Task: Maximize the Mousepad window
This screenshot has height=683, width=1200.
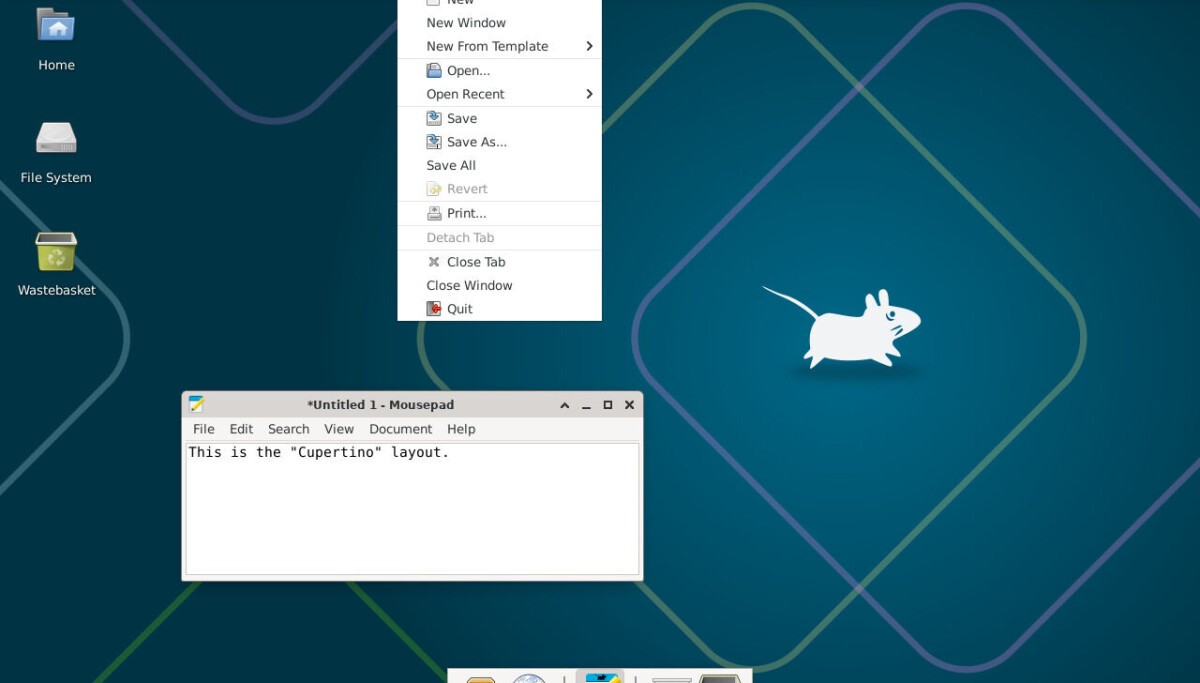Action: pos(608,405)
